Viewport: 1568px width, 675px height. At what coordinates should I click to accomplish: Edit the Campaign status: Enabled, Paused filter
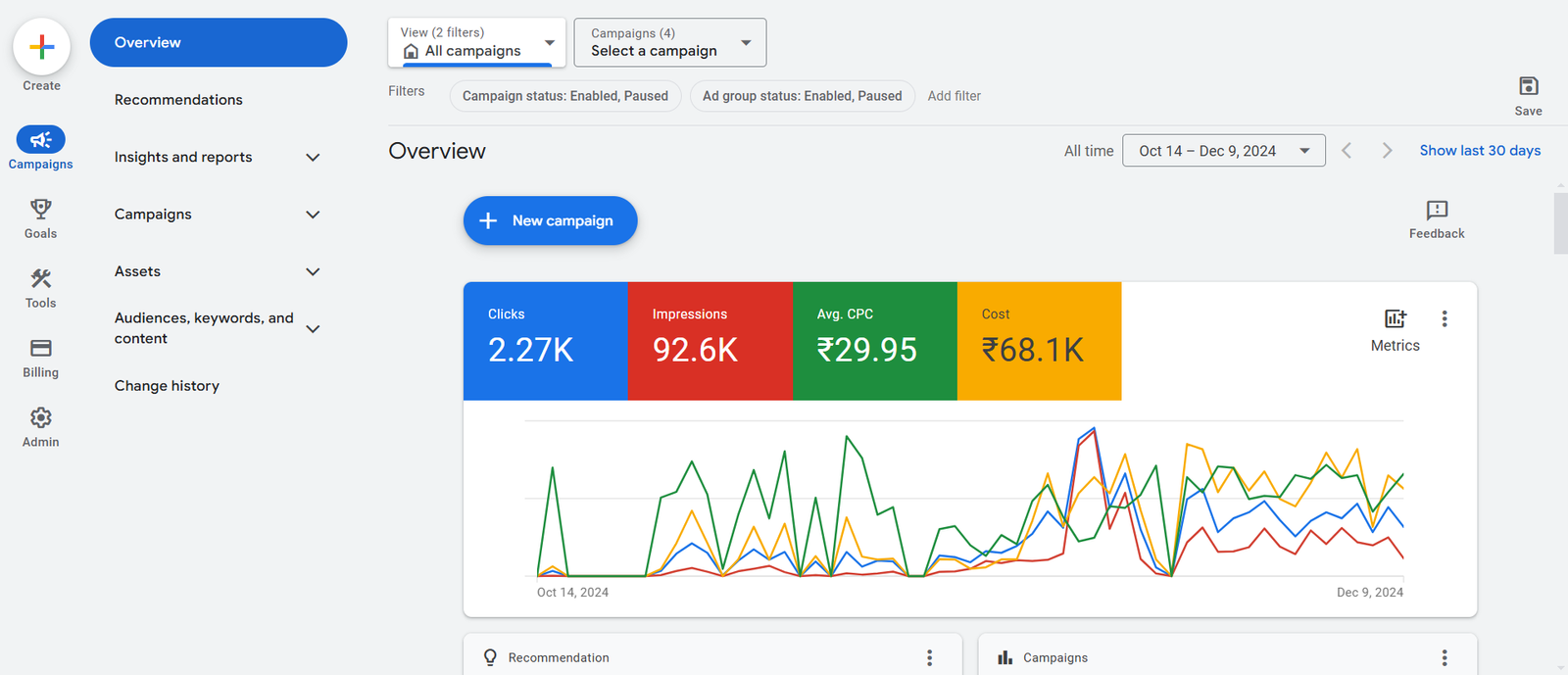coord(565,96)
